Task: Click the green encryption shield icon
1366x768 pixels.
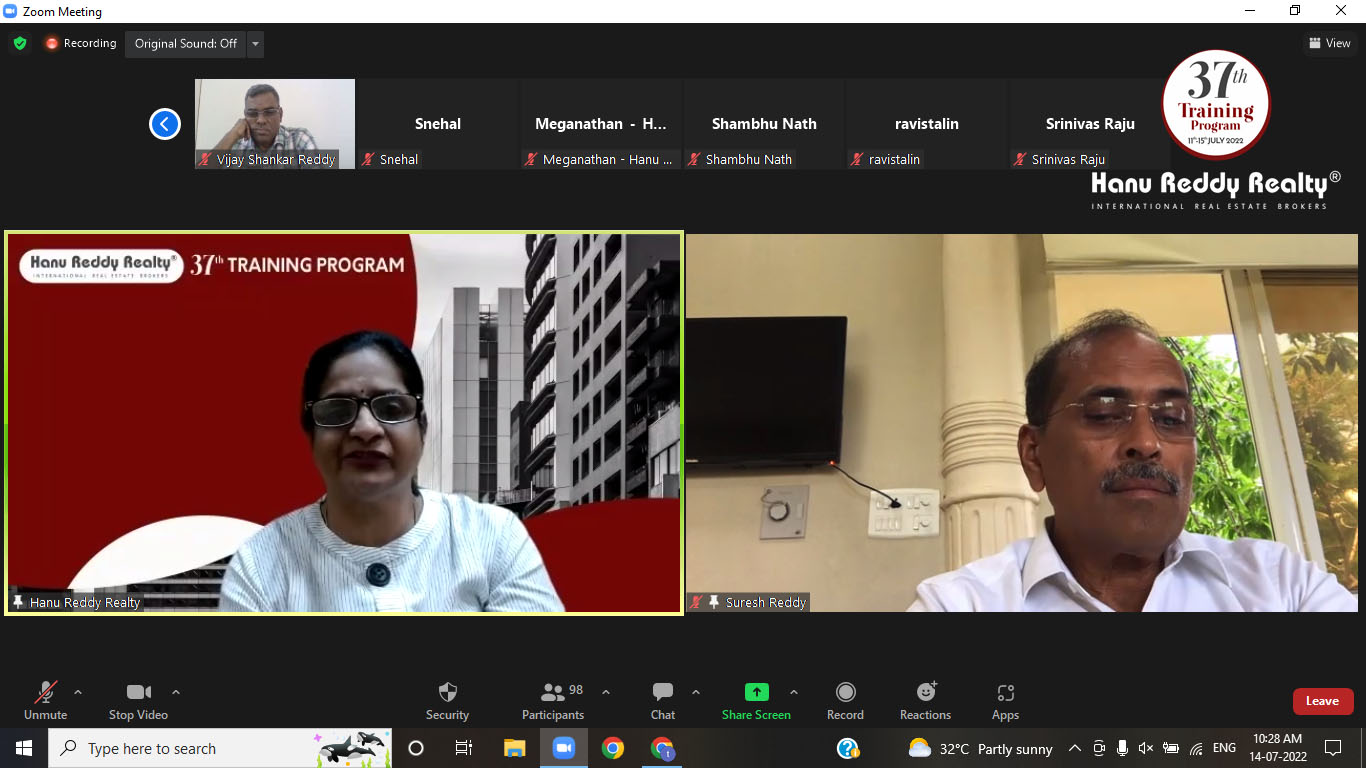Action: tap(19, 43)
